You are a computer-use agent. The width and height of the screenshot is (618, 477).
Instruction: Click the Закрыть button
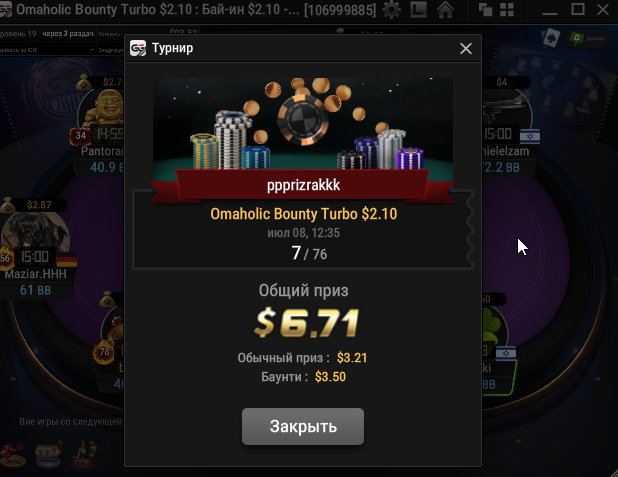[x=303, y=427]
